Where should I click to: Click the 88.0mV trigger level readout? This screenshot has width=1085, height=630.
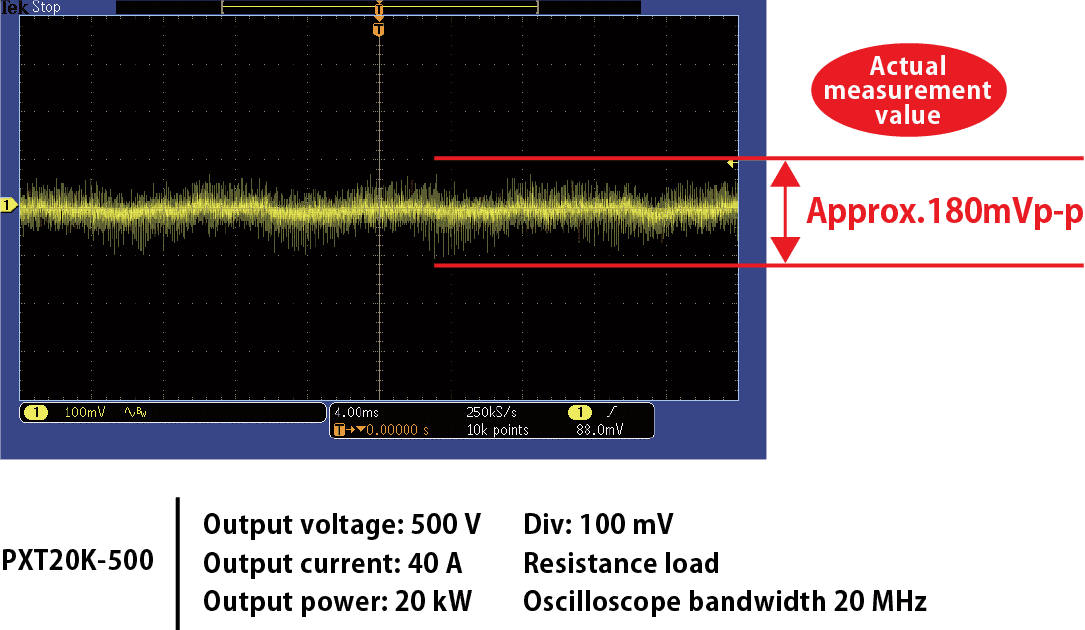pyautogui.click(x=600, y=430)
